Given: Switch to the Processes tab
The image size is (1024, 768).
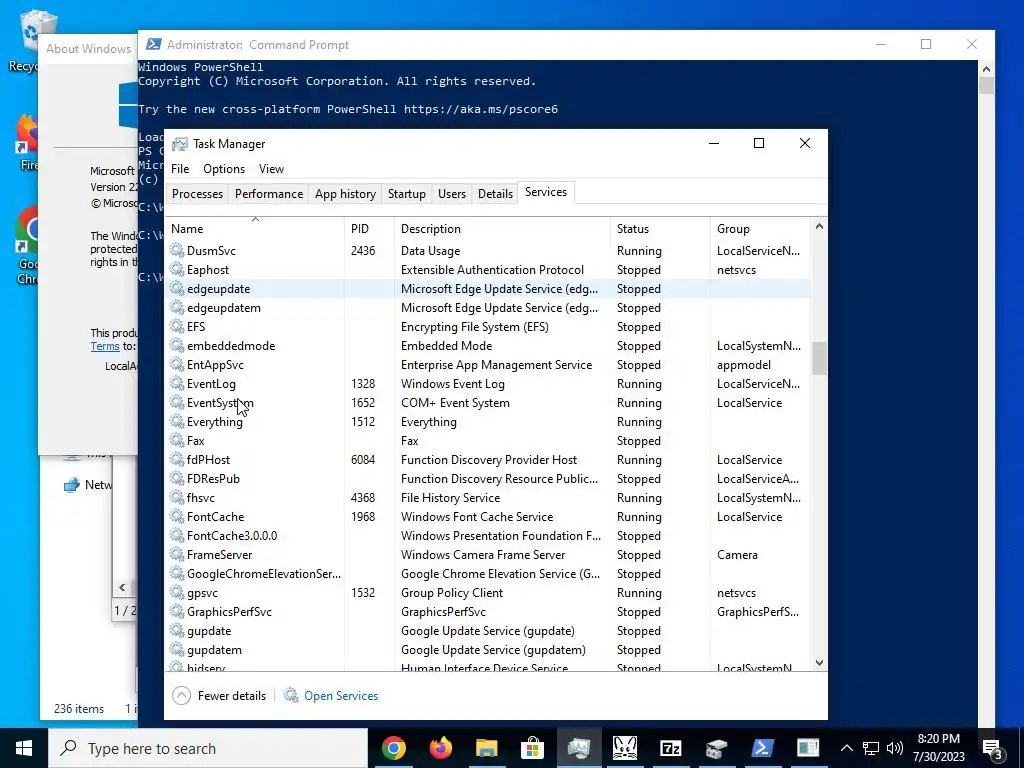Looking at the screenshot, I should pyautogui.click(x=197, y=194).
